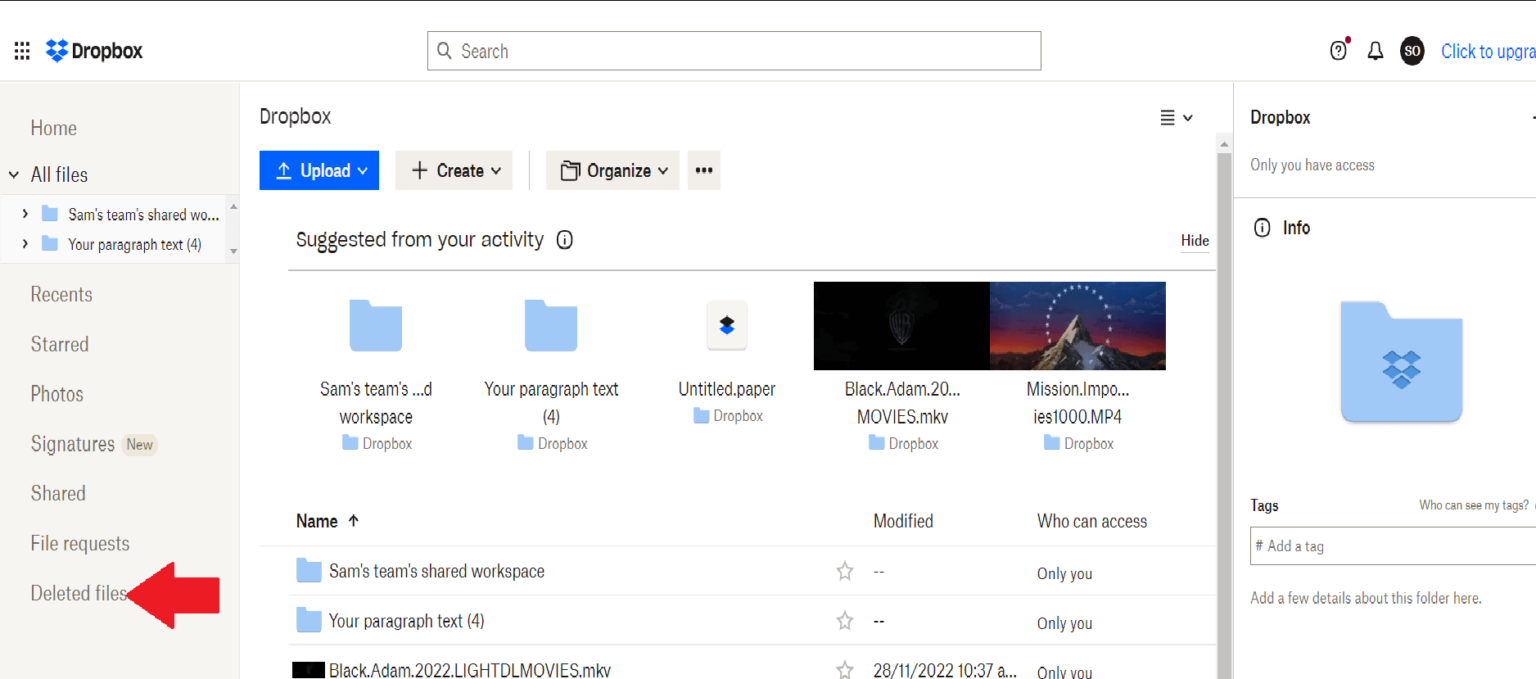Open the help question mark icon
Screen dimensions: 1536x679
click(x=1339, y=49)
